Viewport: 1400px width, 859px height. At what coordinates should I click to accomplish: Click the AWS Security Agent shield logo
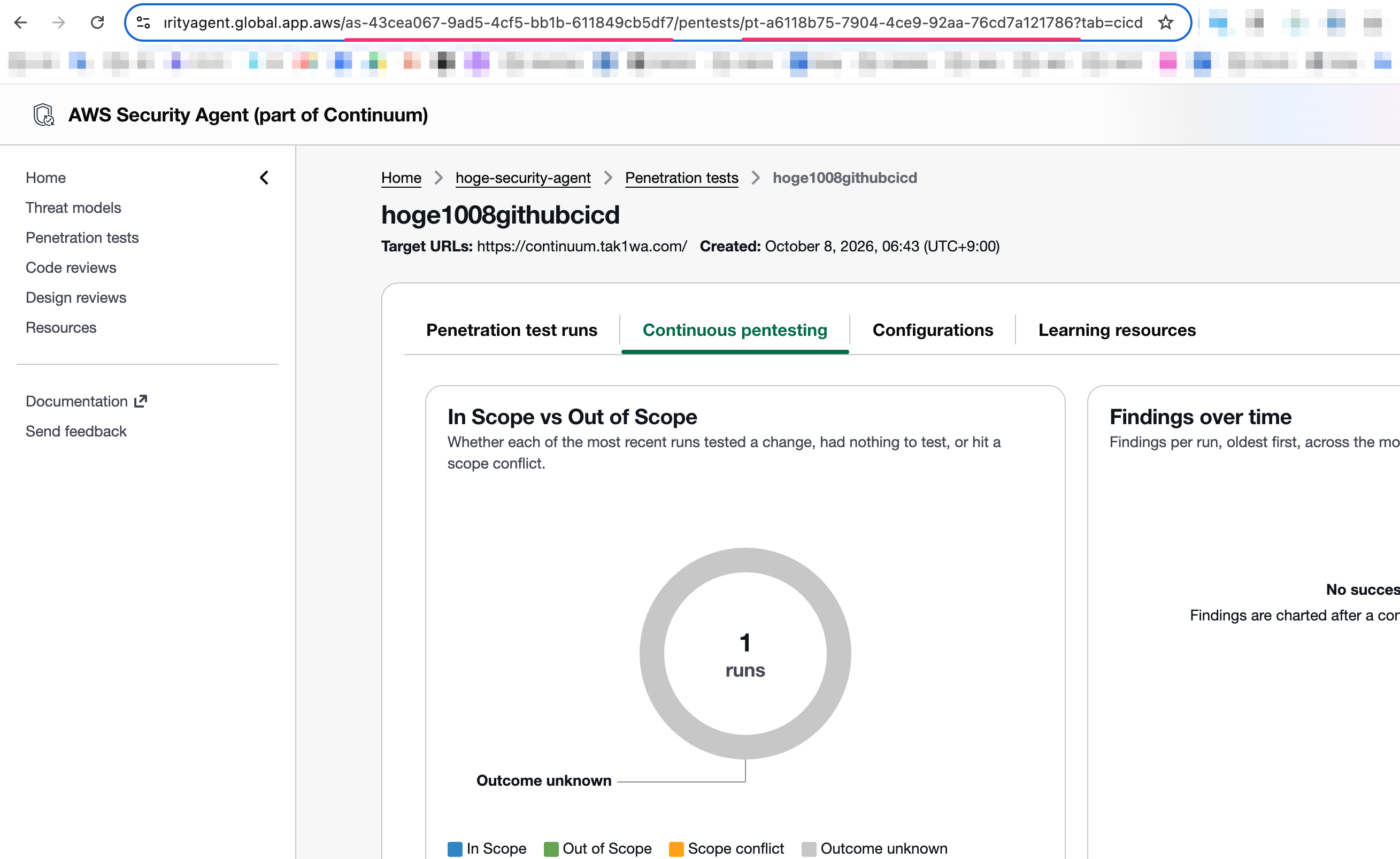[x=44, y=115]
